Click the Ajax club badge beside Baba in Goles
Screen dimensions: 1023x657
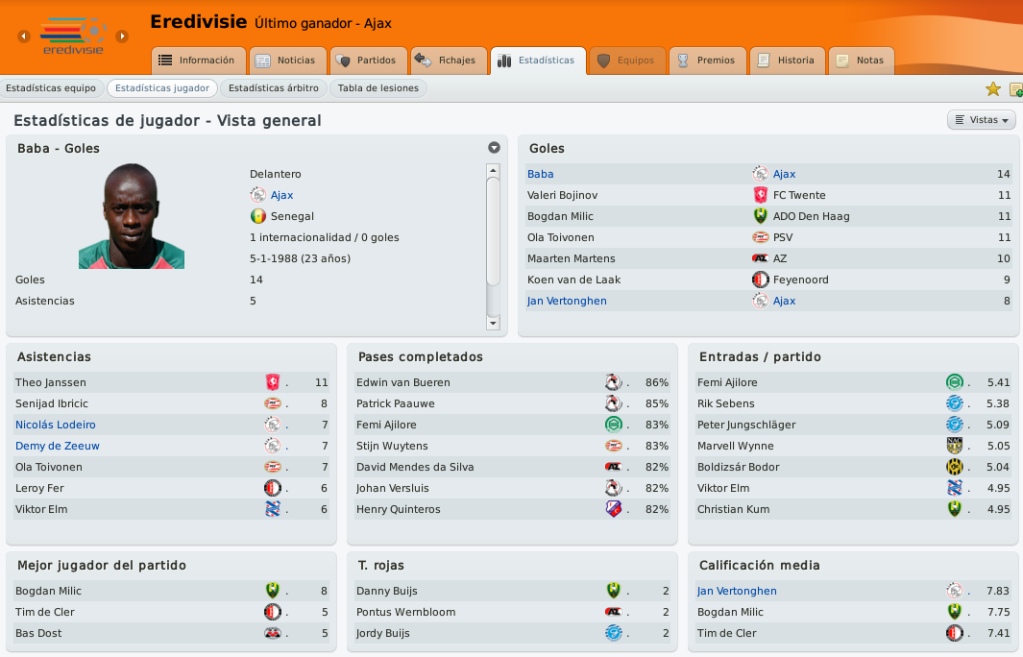[x=760, y=174]
